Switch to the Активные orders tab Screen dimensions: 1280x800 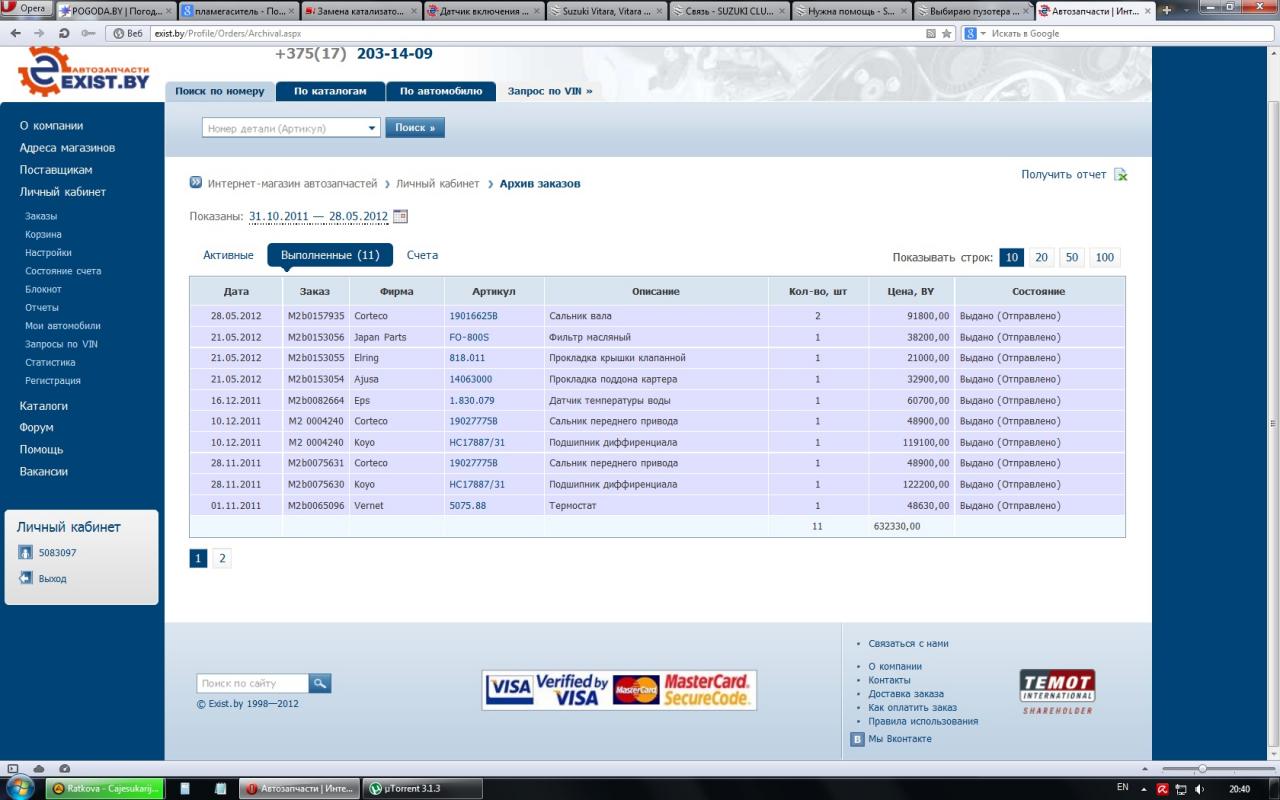pyautogui.click(x=228, y=255)
